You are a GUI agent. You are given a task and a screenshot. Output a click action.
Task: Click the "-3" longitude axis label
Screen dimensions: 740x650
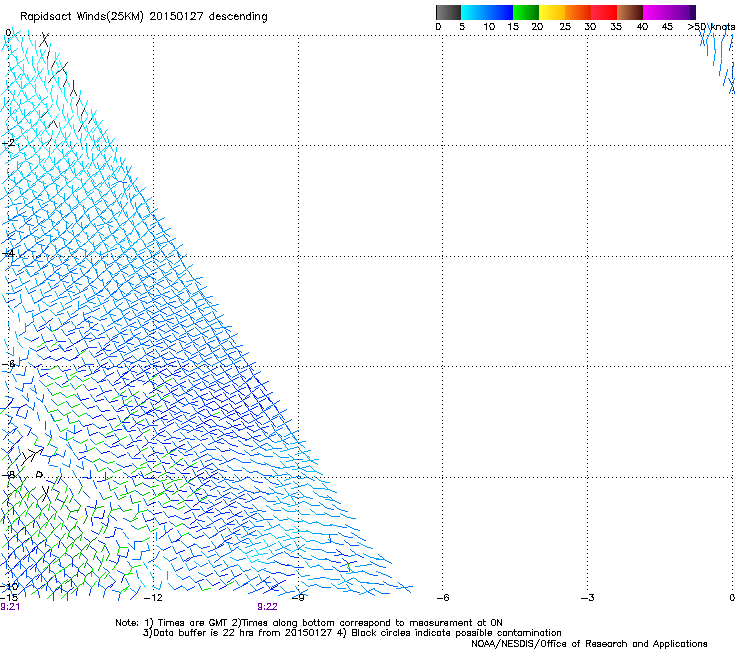tap(588, 598)
